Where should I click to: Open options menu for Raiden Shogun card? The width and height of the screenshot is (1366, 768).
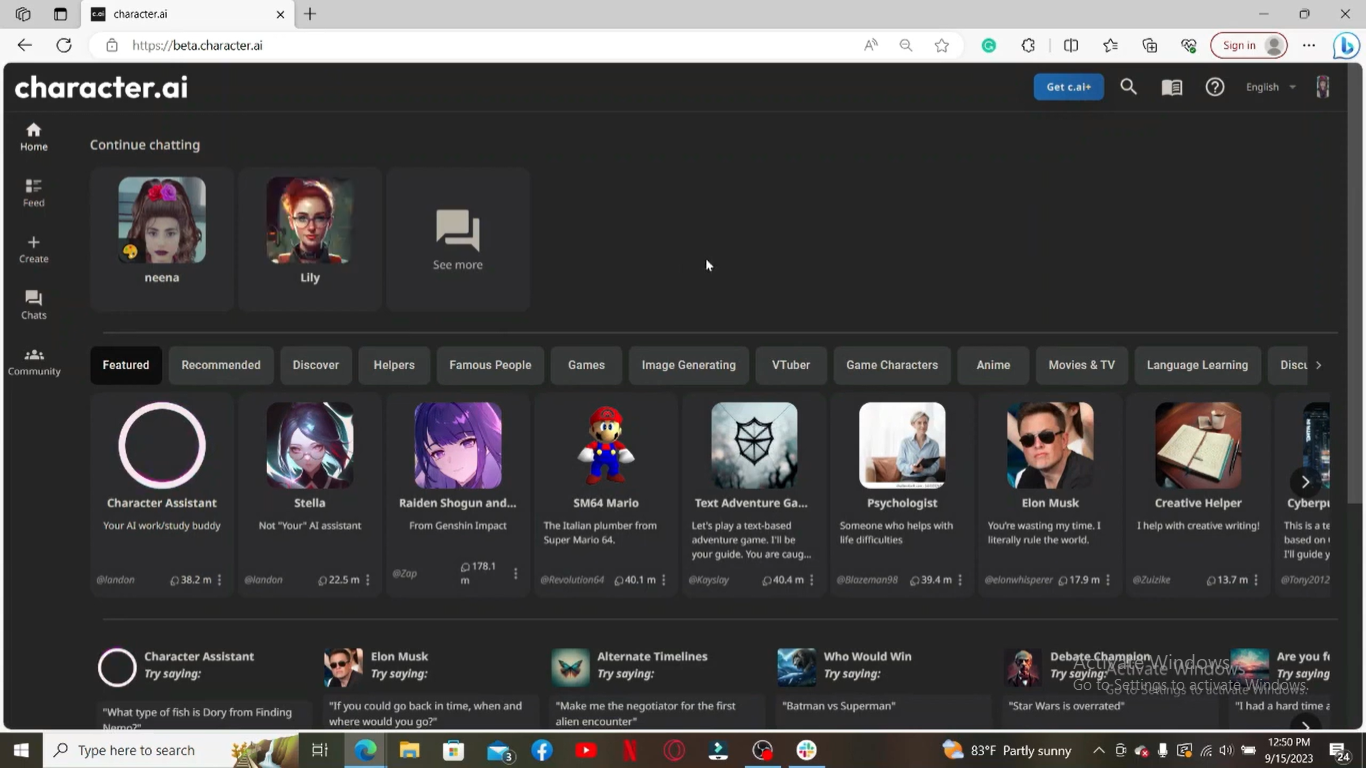515,574
